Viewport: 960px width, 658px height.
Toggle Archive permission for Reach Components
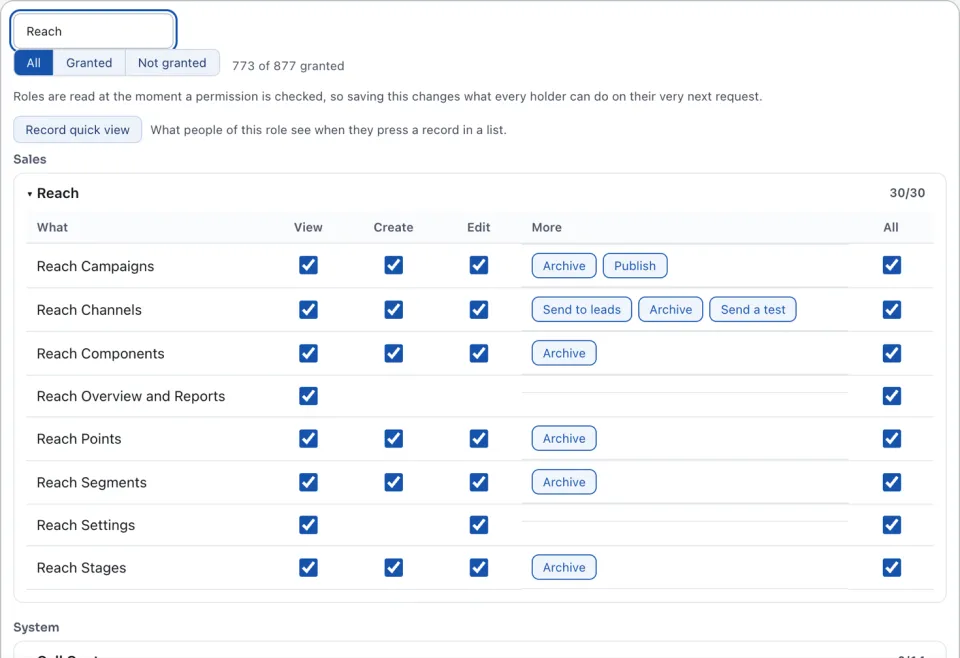click(564, 353)
